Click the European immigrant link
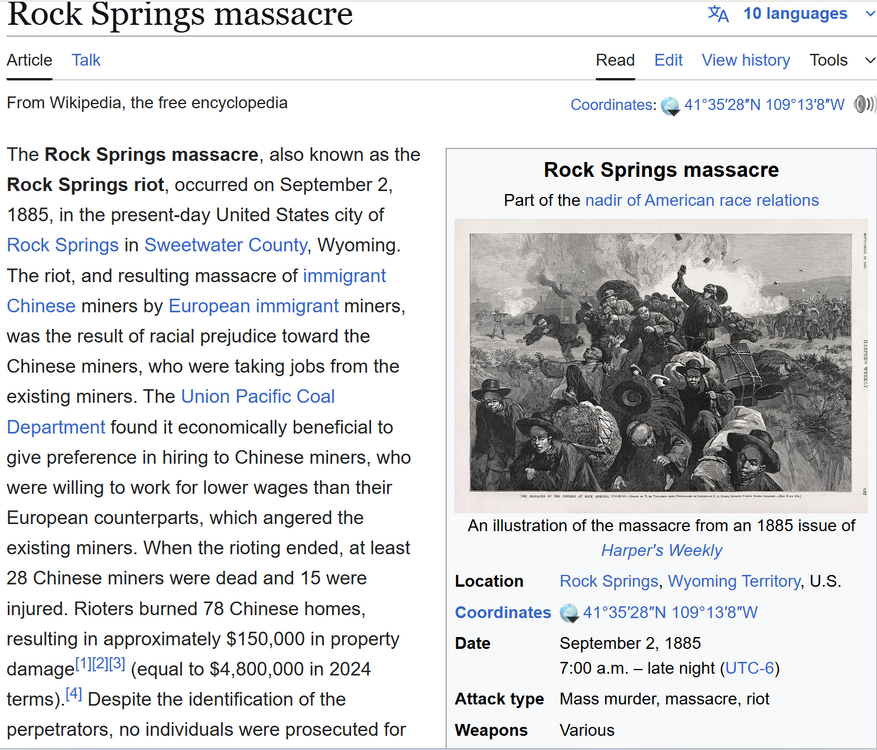This screenshot has width=877, height=750. pos(253,306)
